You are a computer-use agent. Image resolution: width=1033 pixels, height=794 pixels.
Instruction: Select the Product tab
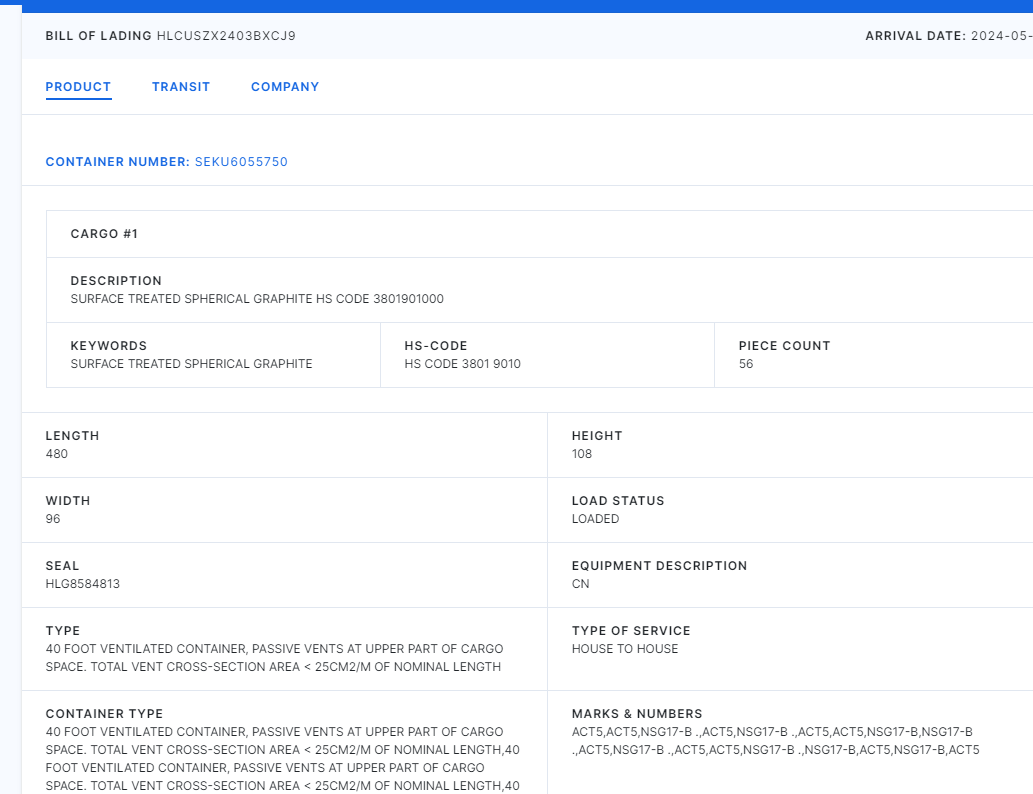tap(78, 87)
